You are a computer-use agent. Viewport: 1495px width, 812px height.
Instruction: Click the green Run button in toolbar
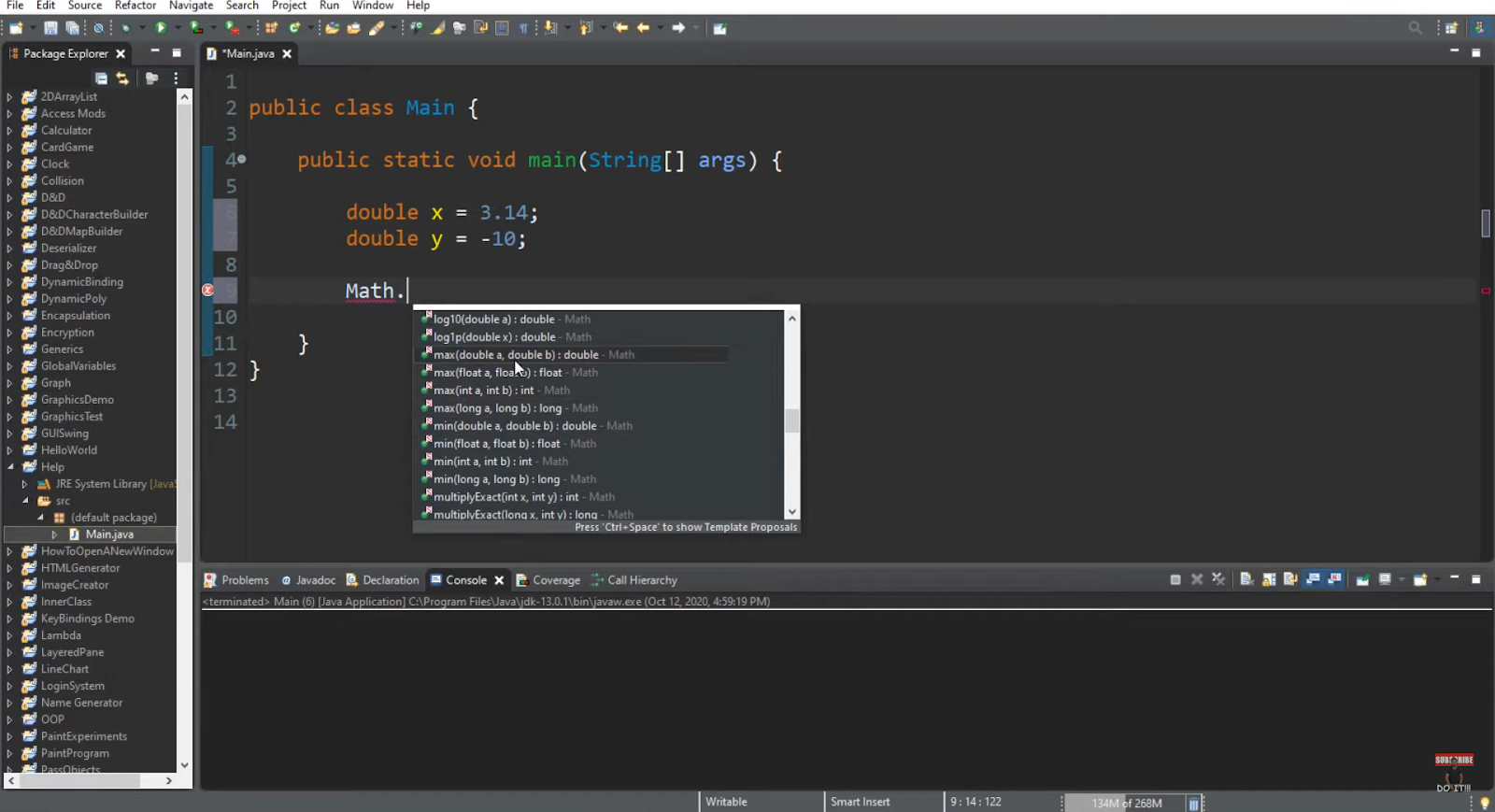pyautogui.click(x=161, y=28)
